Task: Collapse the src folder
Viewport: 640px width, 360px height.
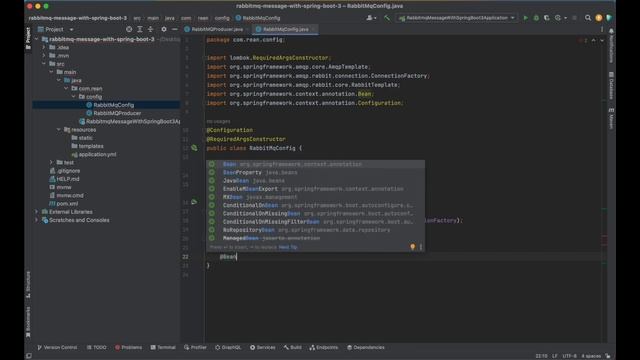Action: pyautogui.click(x=44, y=64)
